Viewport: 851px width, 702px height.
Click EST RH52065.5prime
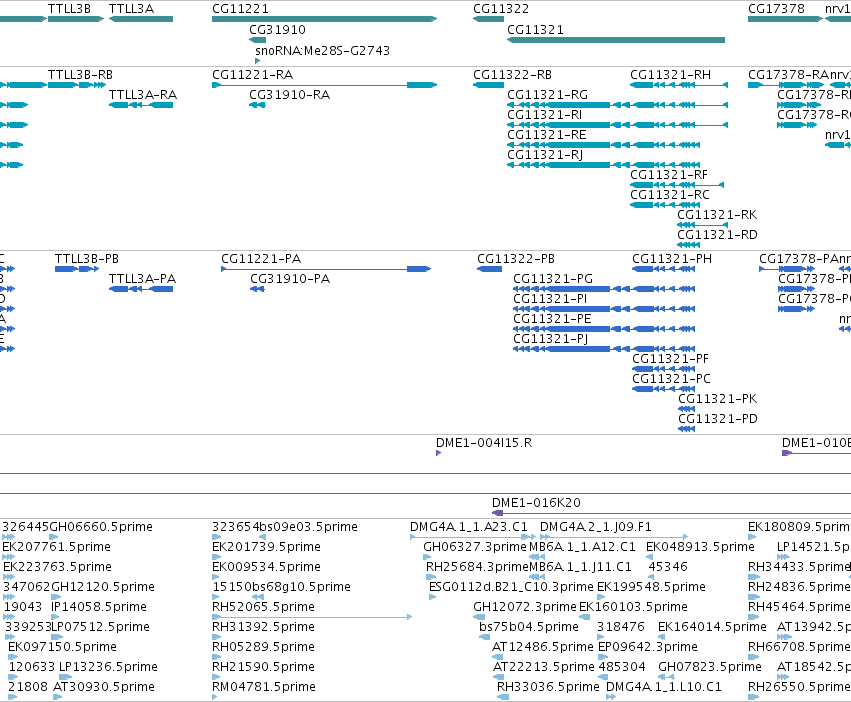coord(263,607)
